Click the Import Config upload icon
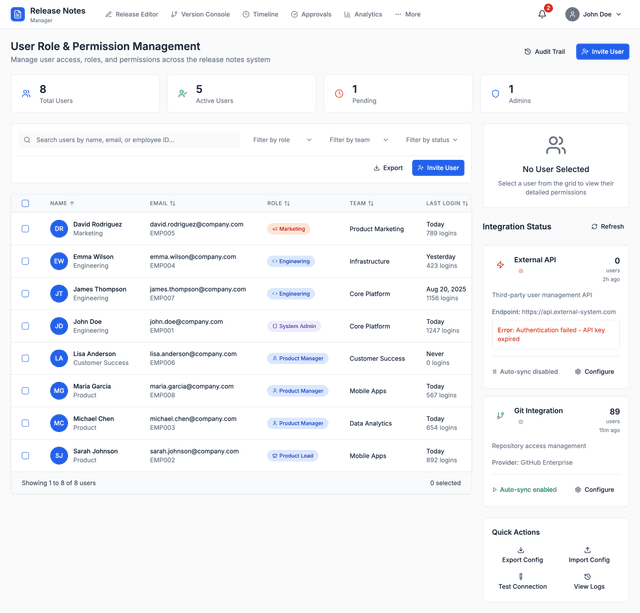 click(587, 550)
